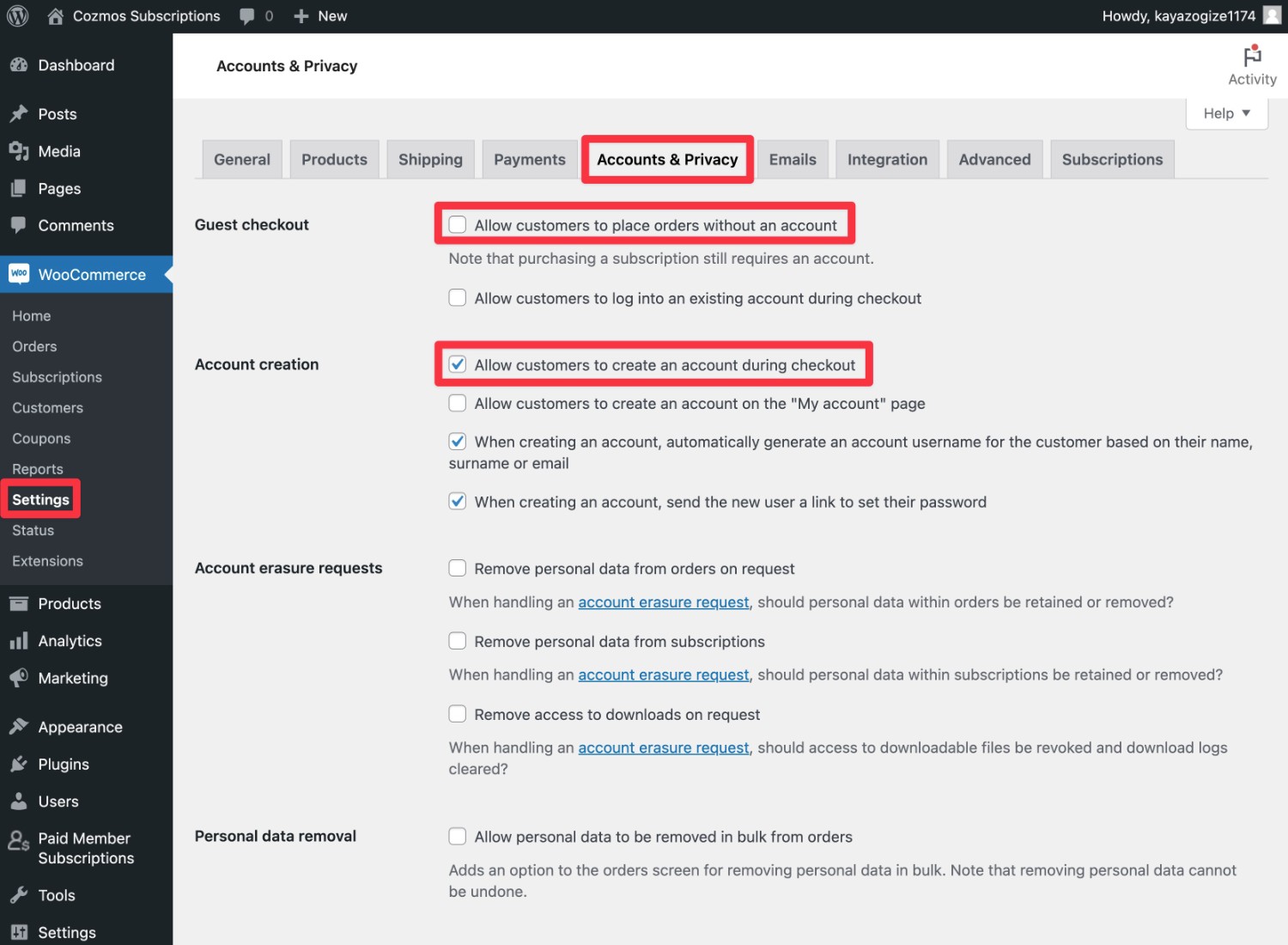Open the Subscriptions settings tab
The height and width of the screenshot is (945, 1288).
coord(1112,160)
